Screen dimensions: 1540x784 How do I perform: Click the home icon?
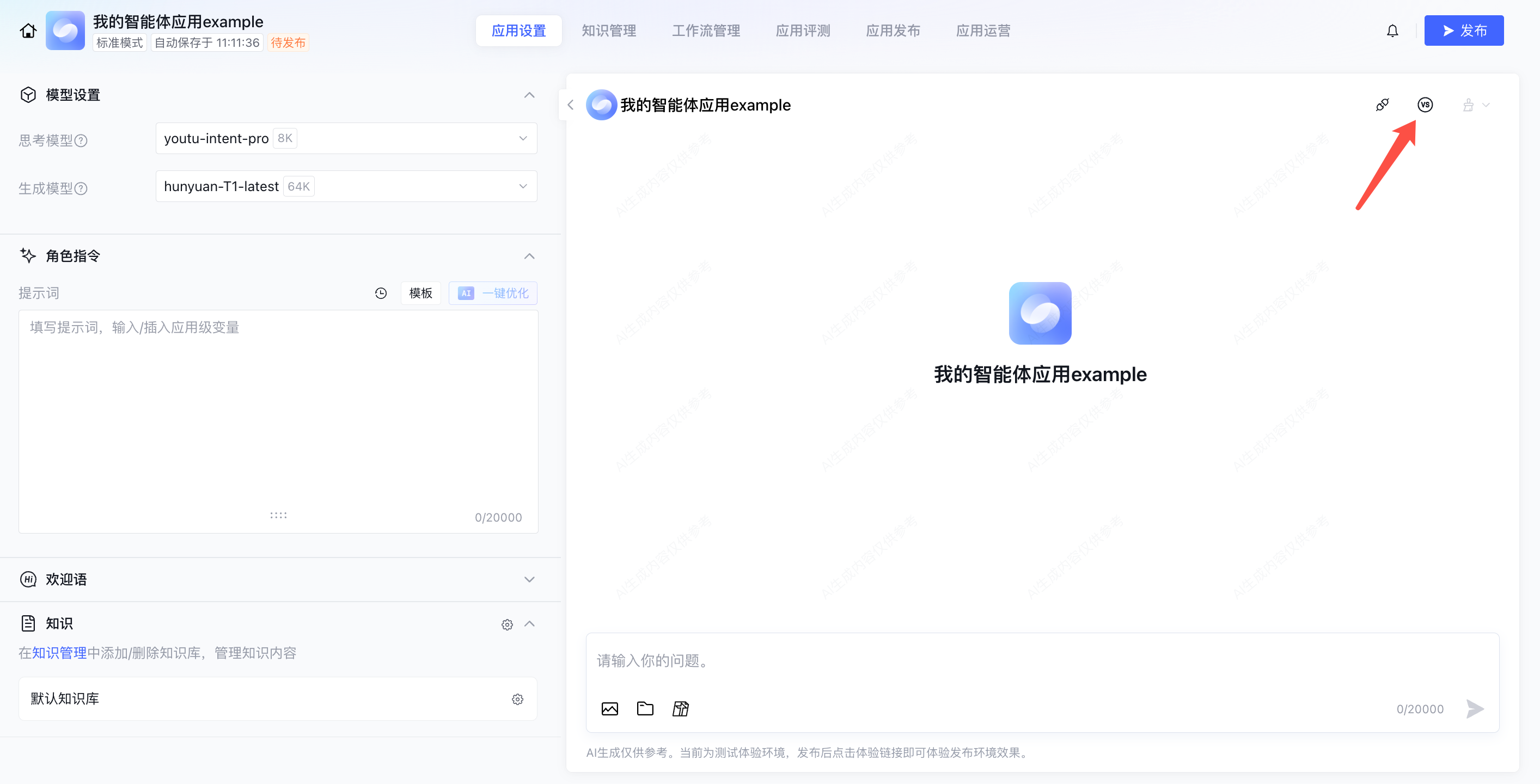click(x=28, y=30)
